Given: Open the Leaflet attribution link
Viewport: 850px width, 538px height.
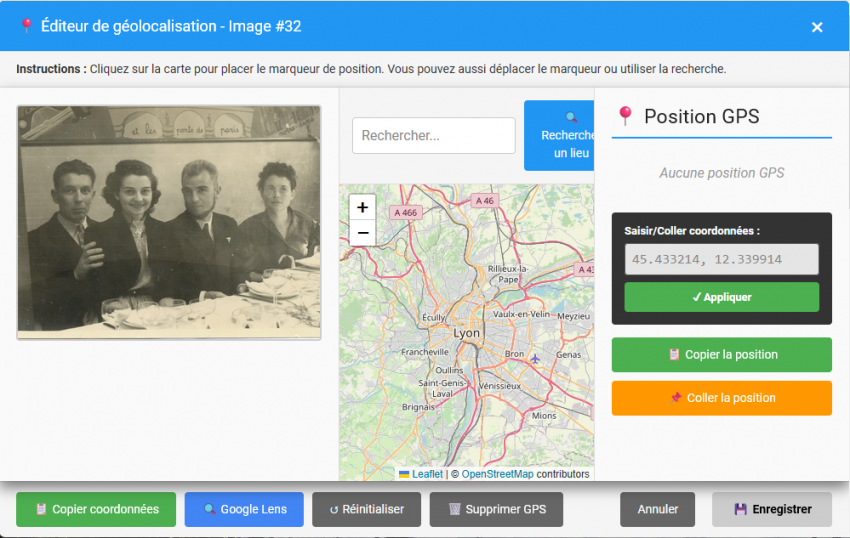Looking at the screenshot, I should [426, 474].
